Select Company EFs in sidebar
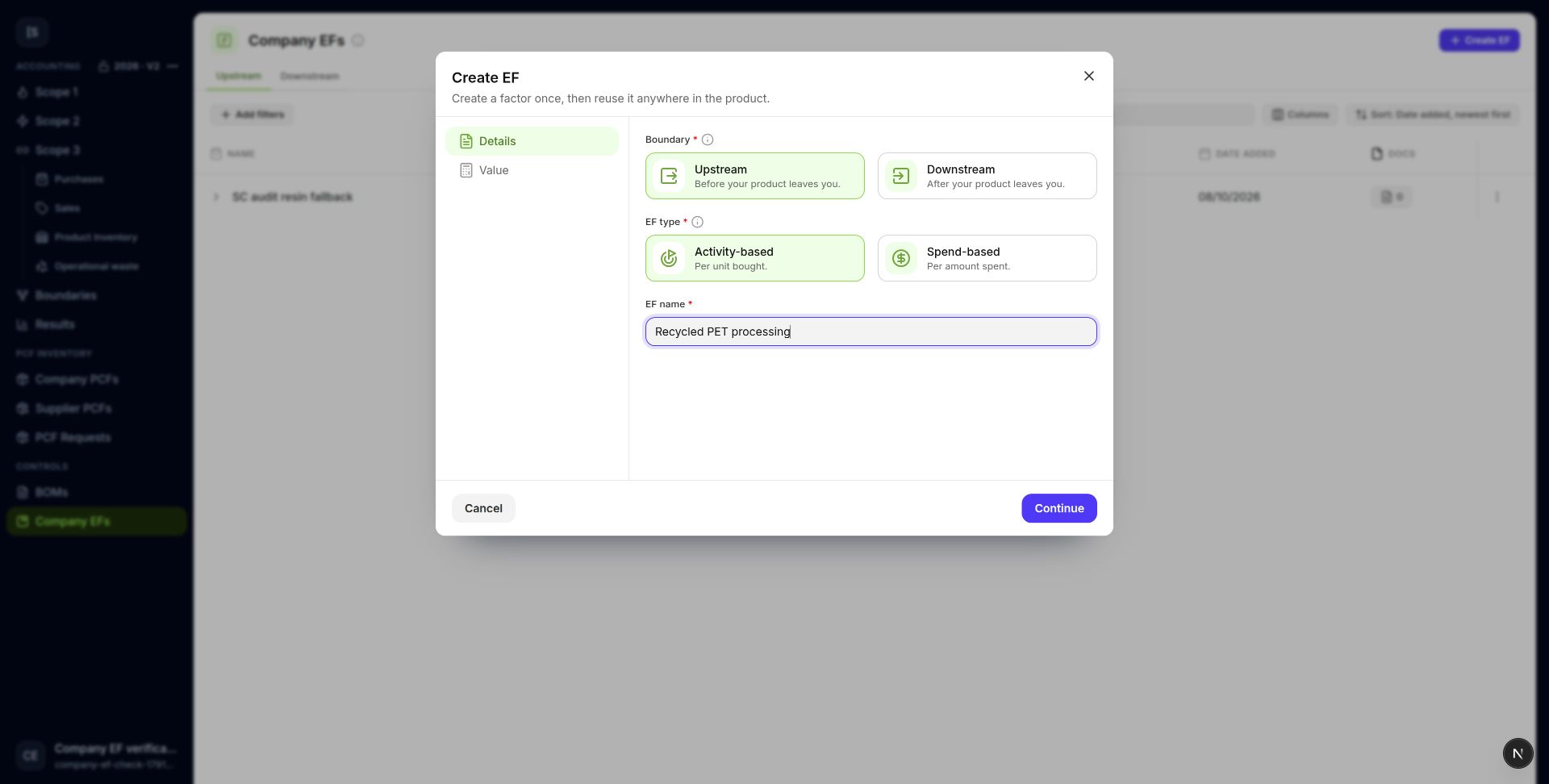The width and height of the screenshot is (1549, 784). [x=97, y=521]
